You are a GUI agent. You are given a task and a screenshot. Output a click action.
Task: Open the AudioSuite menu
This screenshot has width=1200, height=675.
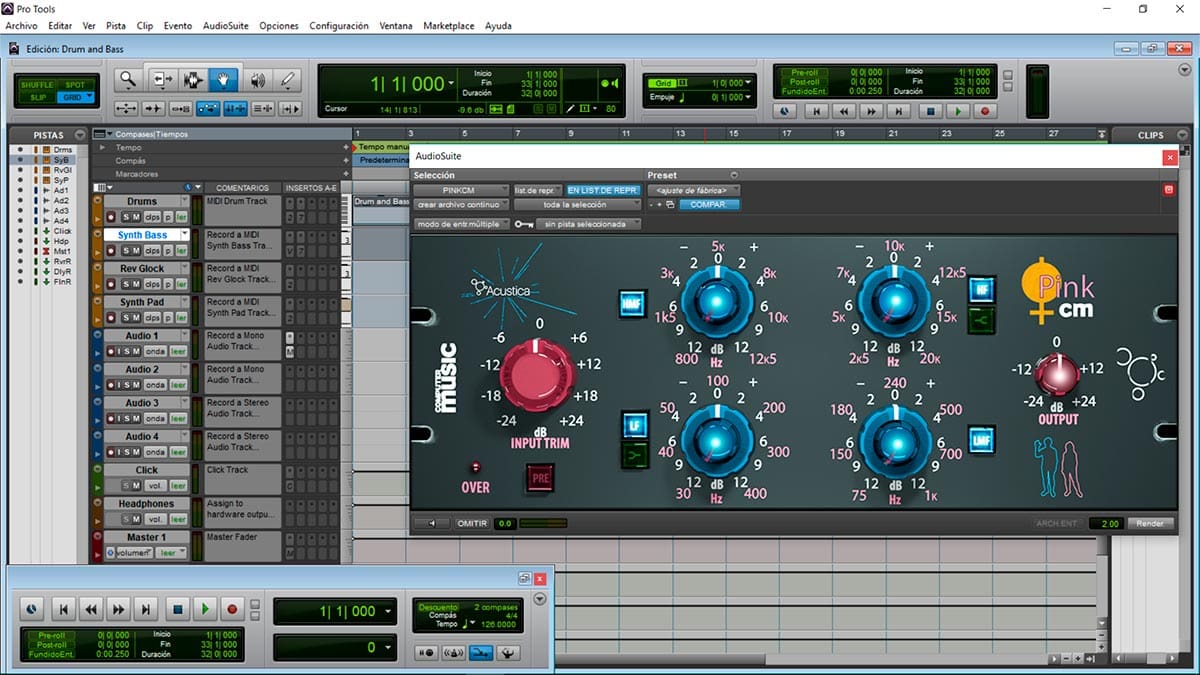click(226, 26)
